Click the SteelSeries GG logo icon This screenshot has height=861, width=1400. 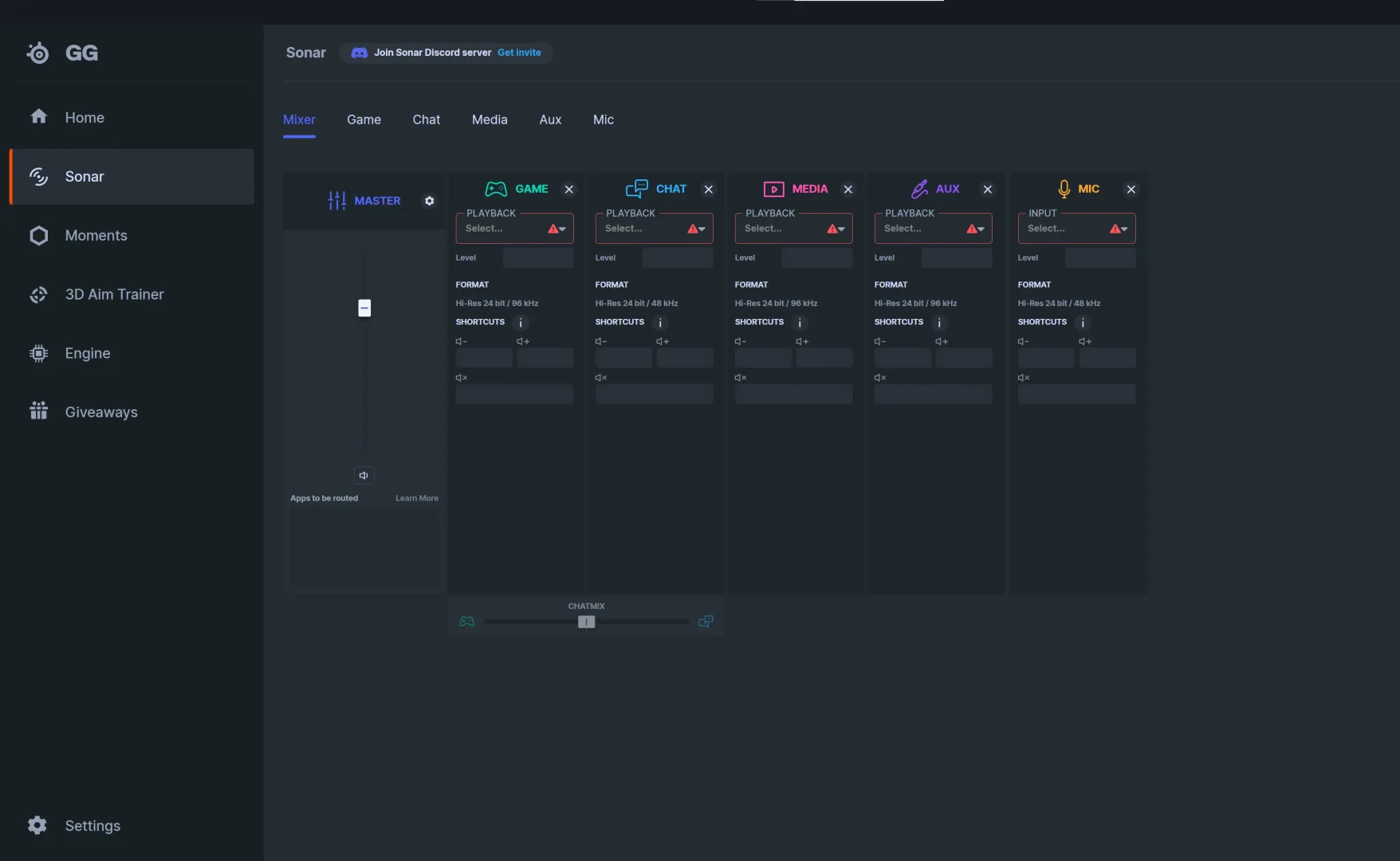pyautogui.click(x=37, y=53)
